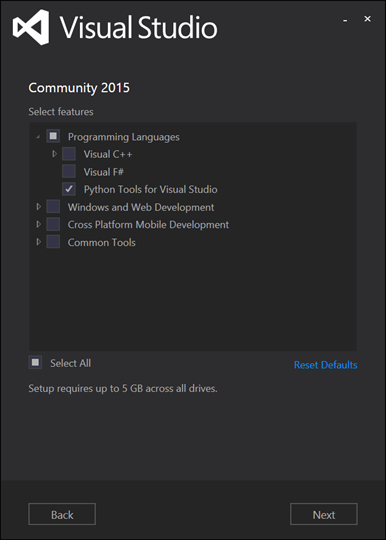Check Windows and Web Development checkbox
Viewport: 386px width, 540px height.
point(53,207)
